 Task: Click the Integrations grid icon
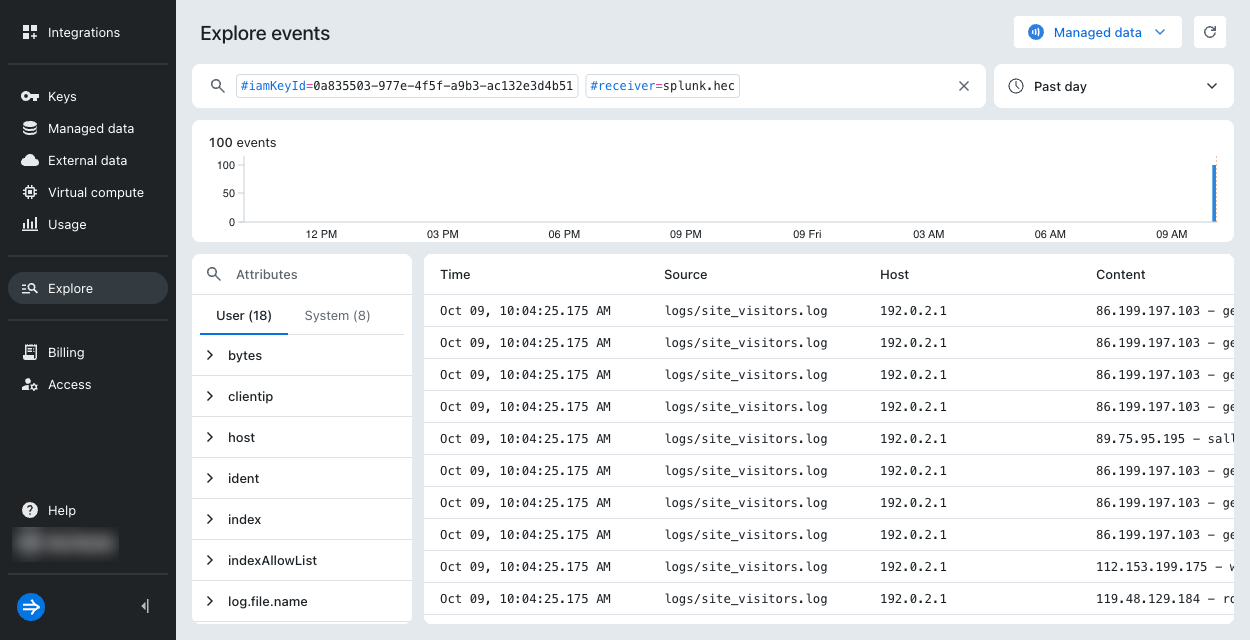tap(30, 32)
